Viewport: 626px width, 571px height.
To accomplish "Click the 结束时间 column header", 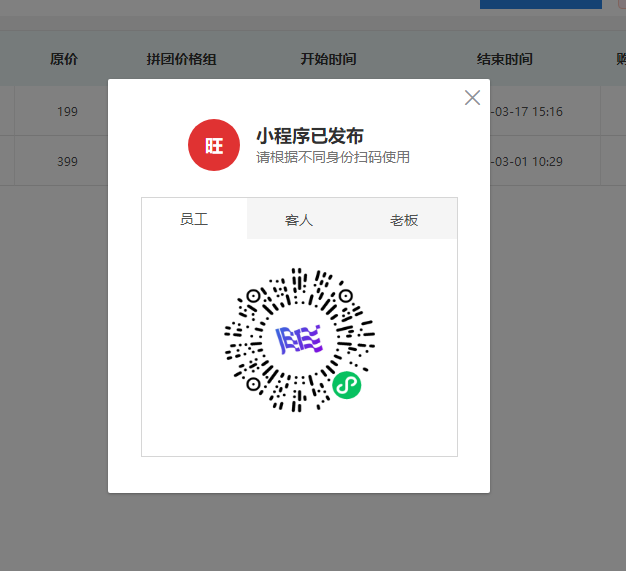I will (505, 59).
